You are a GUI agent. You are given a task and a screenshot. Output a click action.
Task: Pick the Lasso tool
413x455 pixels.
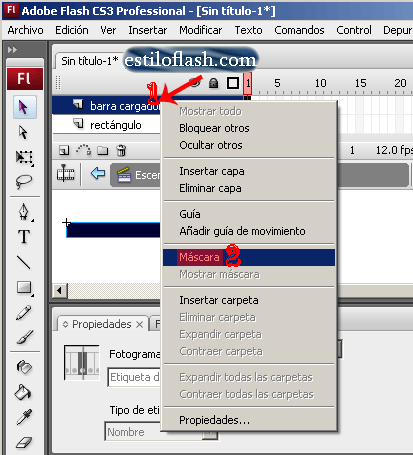tap(24, 182)
